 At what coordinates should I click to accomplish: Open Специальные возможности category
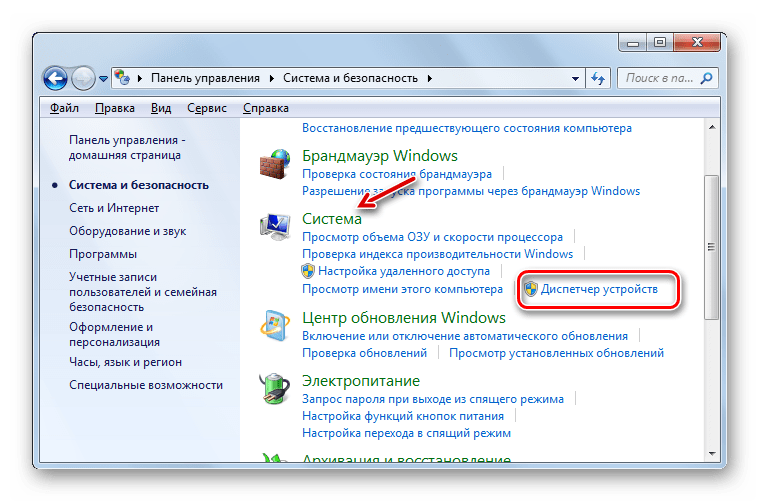pyautogui.click(x=146, y=385)
